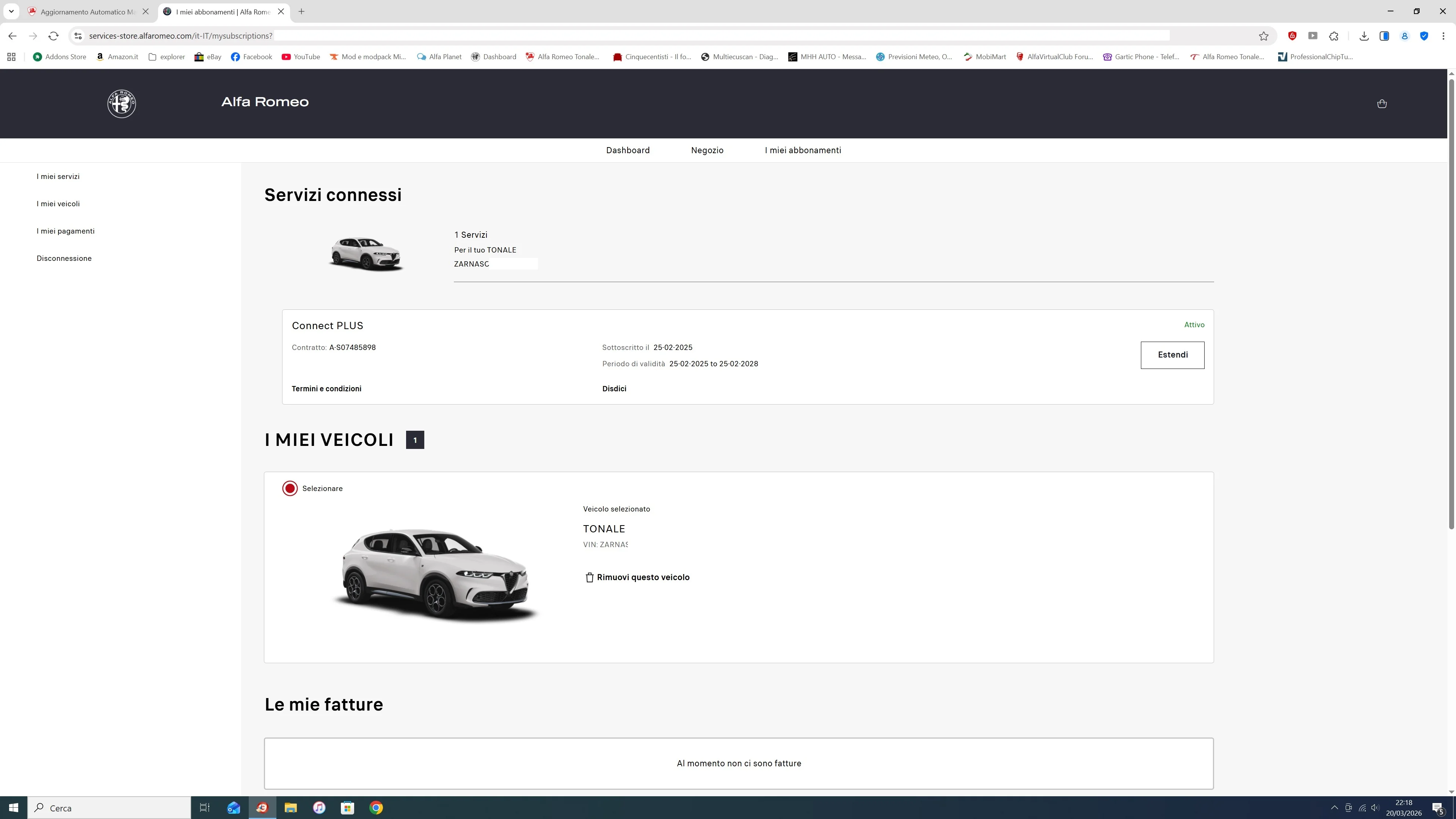Open the browser extensions puzzle icon

click(1334, 36)
